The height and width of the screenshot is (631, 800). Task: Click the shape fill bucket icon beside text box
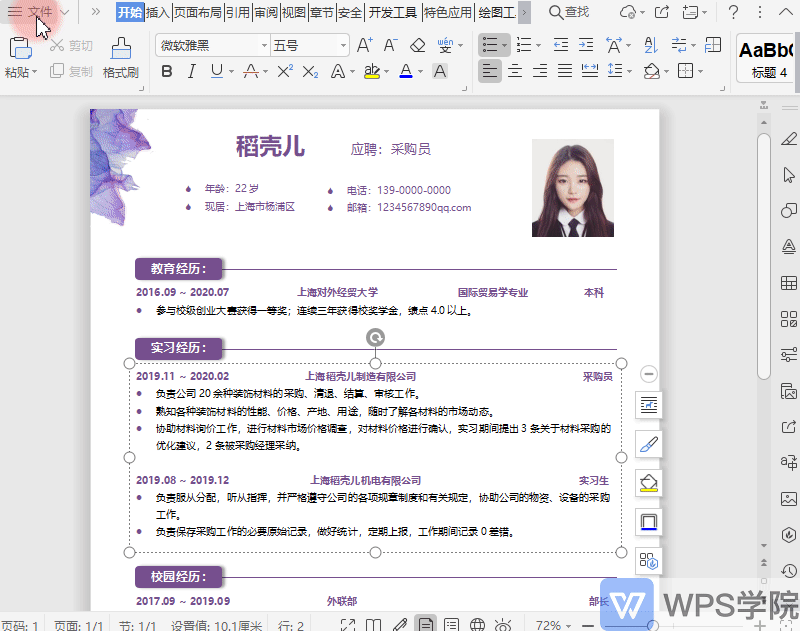pyautogui.click(x=649, y=483)
